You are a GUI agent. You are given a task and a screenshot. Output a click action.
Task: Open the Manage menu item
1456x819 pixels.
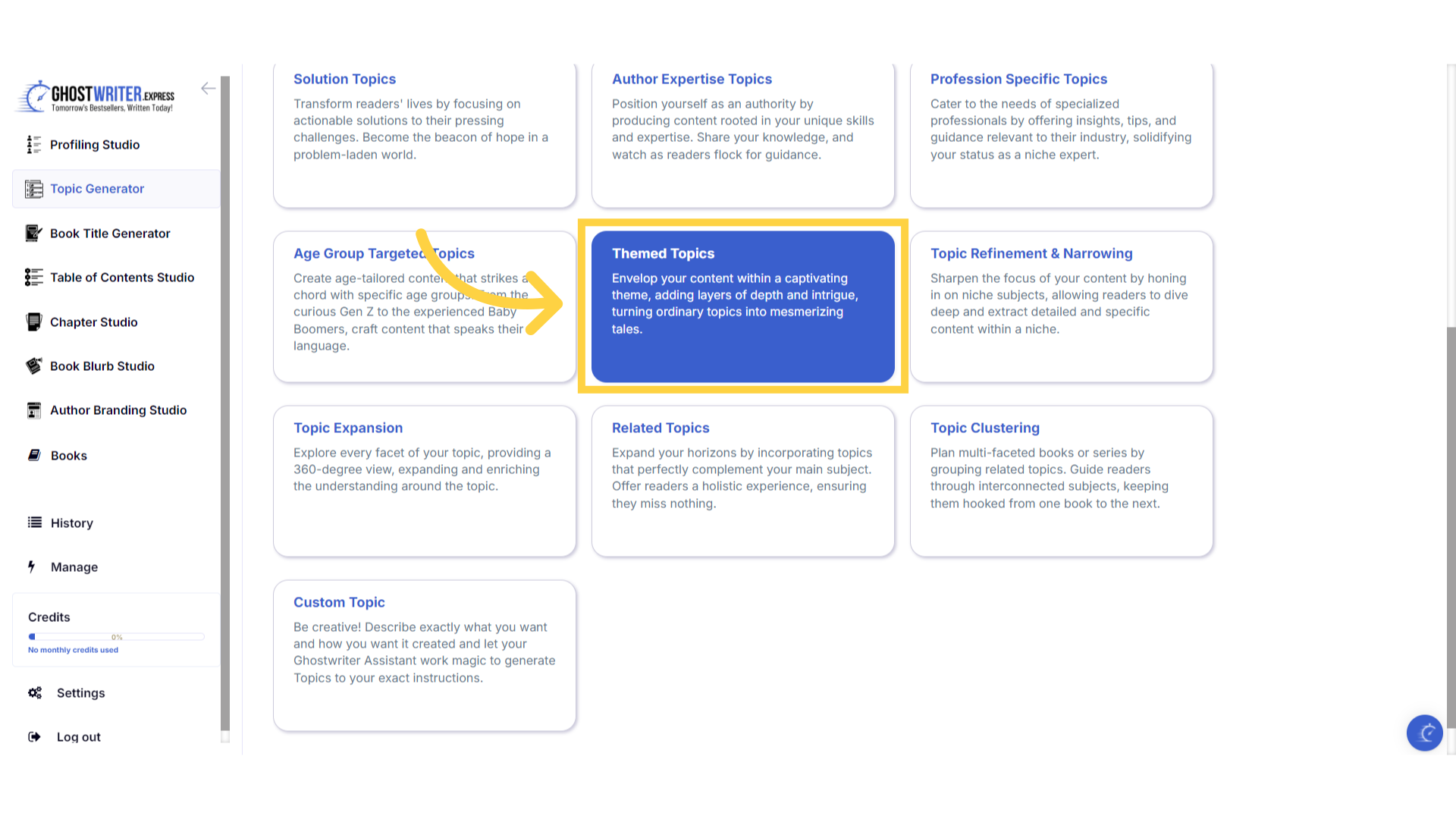point(74,567)
